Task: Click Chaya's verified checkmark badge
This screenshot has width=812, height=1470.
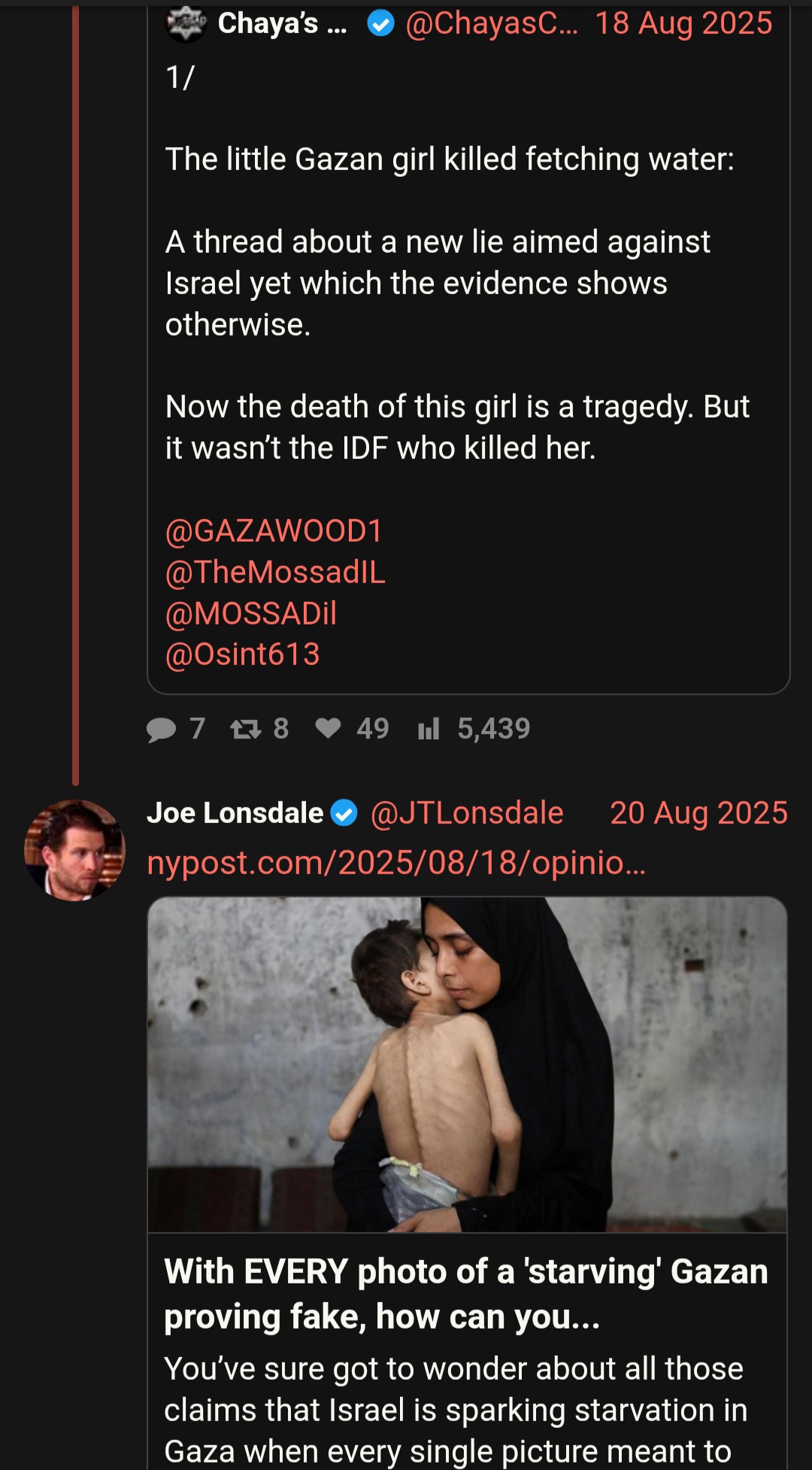Action: point(380,24)
